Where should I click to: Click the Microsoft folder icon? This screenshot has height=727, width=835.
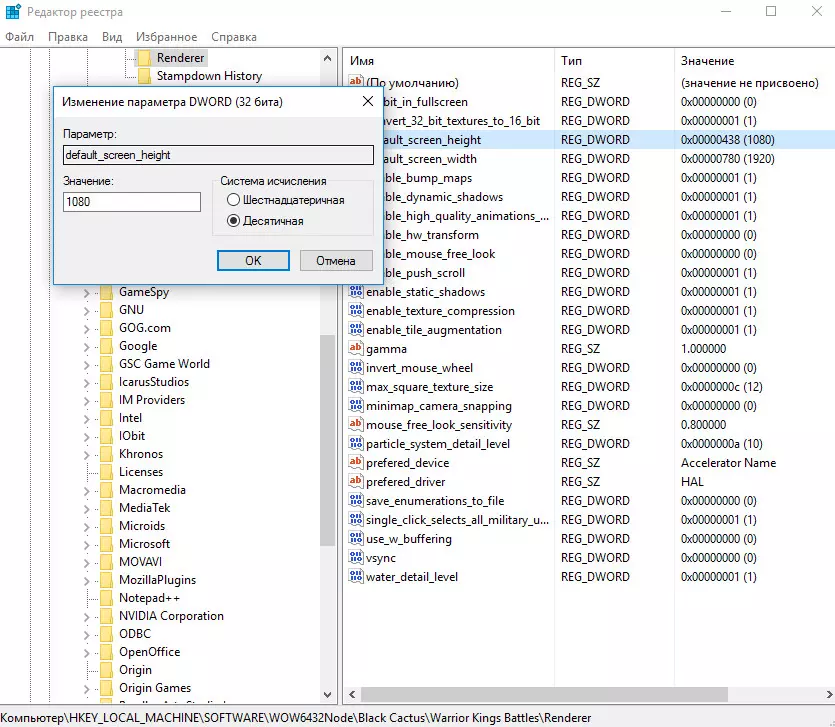(107, 544)
